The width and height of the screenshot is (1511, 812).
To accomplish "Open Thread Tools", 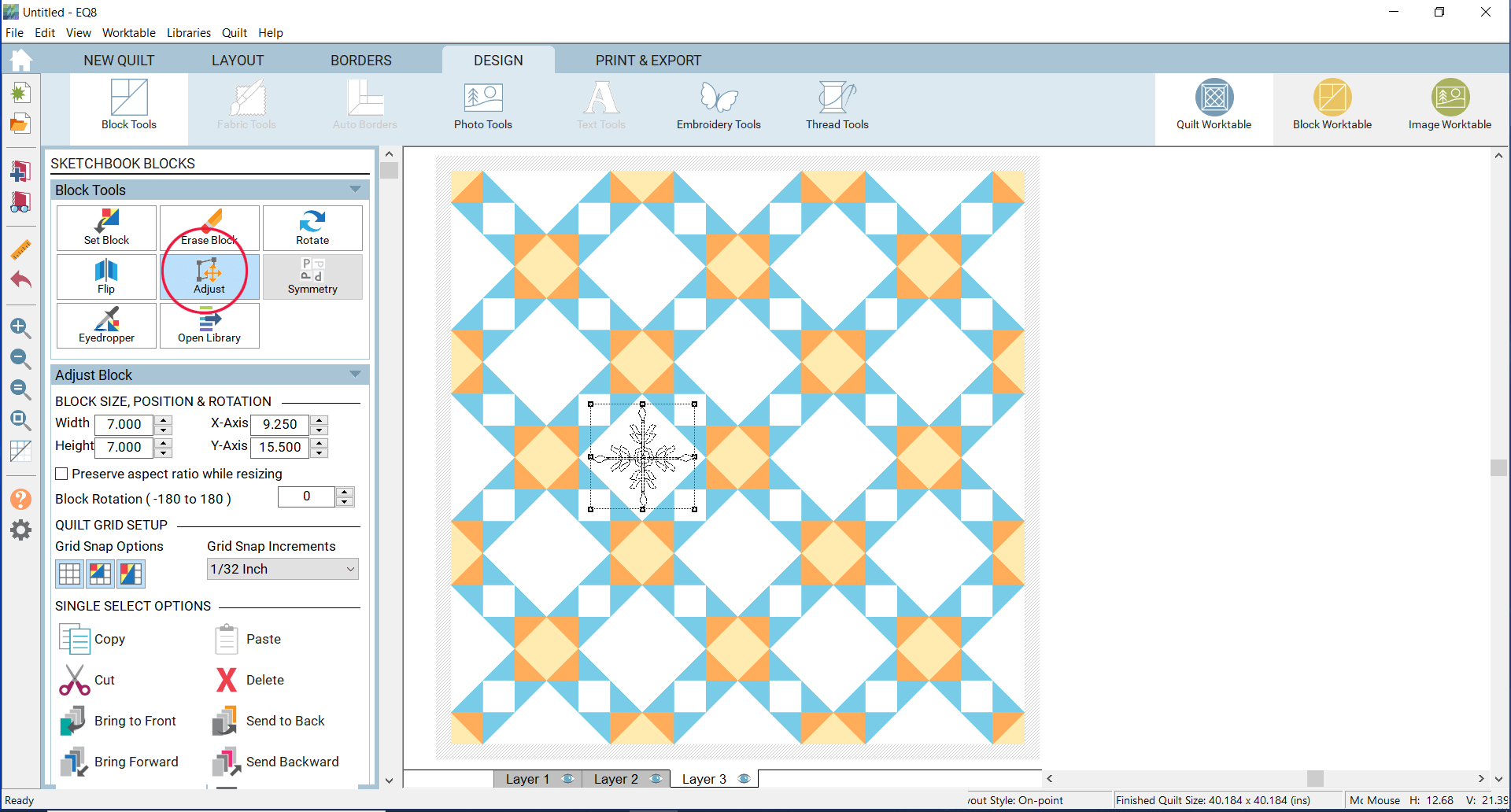I will tap(837, 105).
